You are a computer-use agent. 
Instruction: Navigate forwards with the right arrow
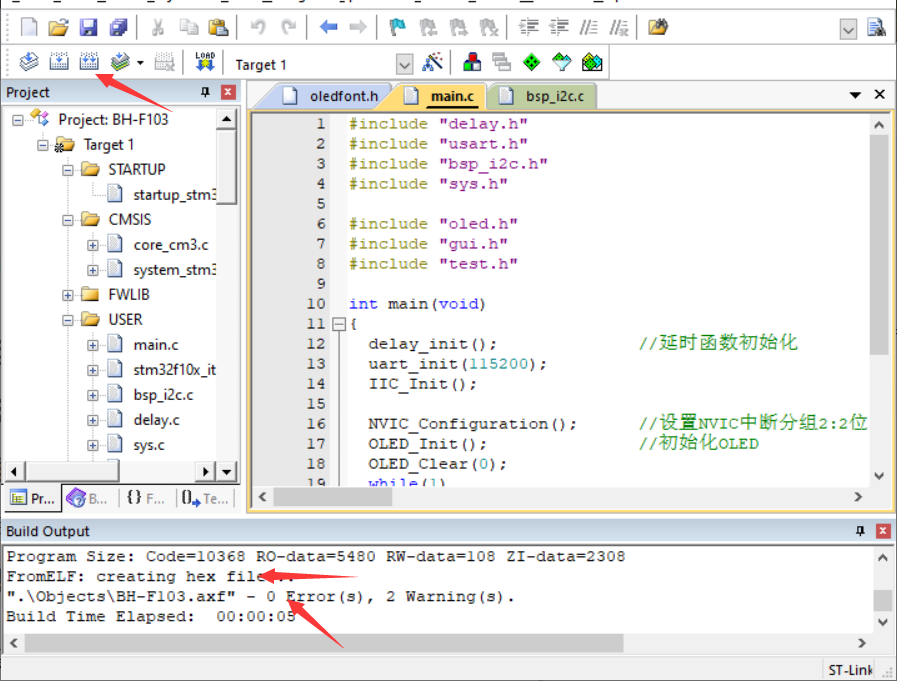[358, 27]
